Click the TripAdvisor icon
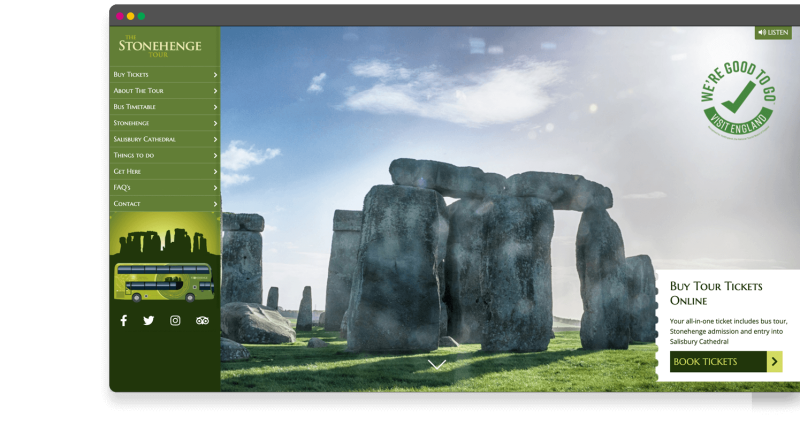Viewport: 800px width, 425px height. 202,321
